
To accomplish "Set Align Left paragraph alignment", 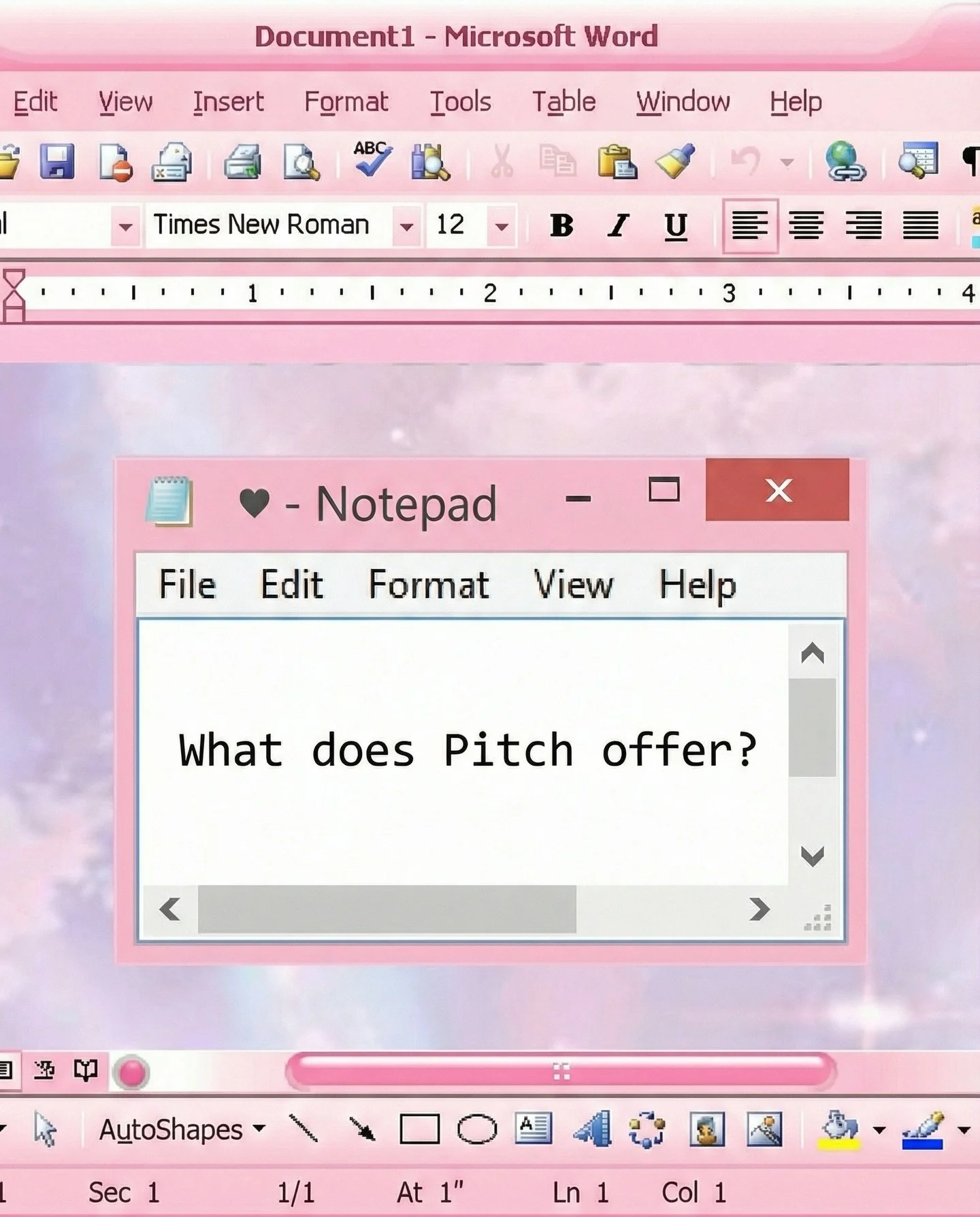I will point(750,226).
